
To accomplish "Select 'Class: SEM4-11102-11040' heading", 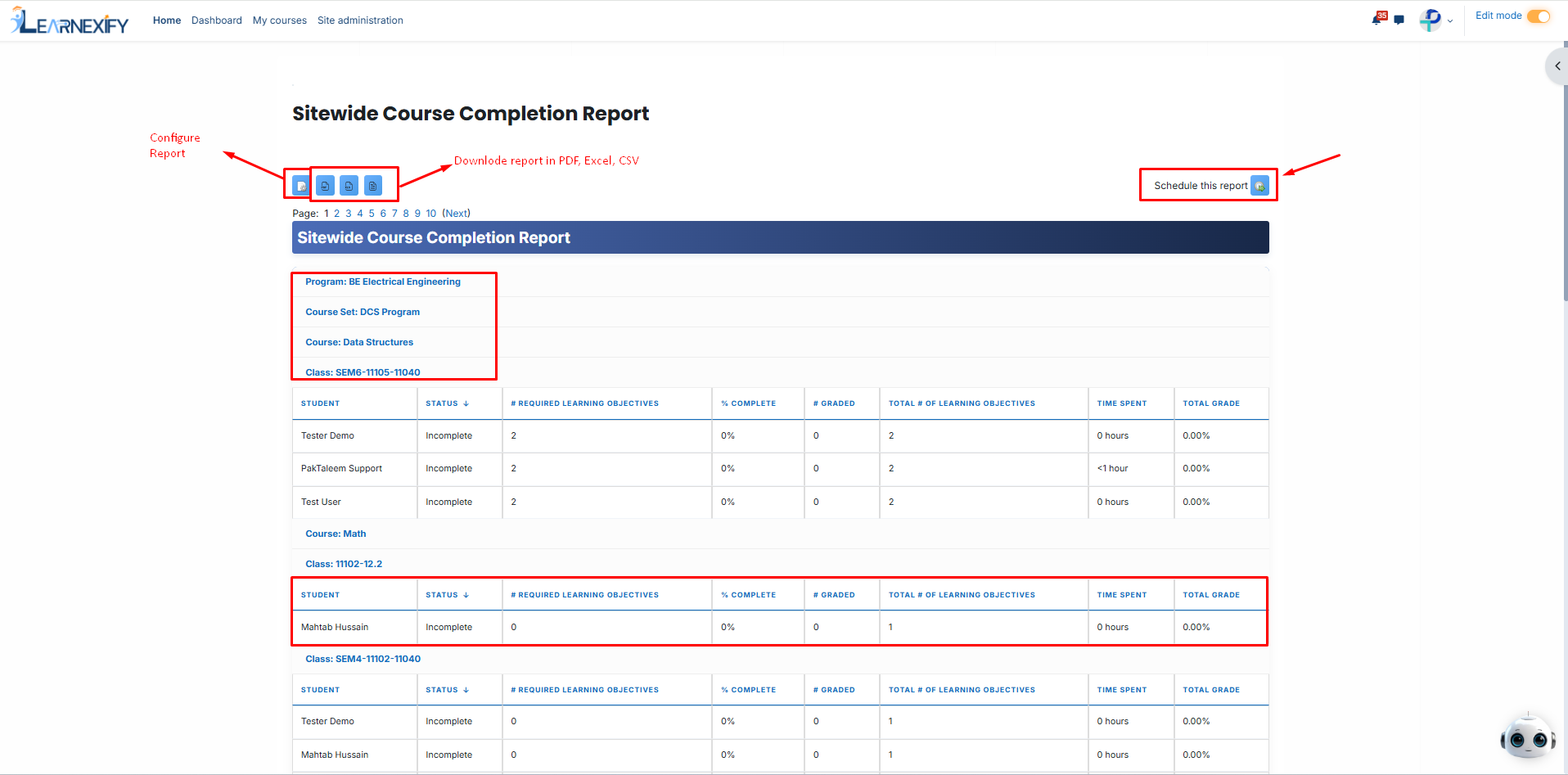I will [x=363, y=659].
